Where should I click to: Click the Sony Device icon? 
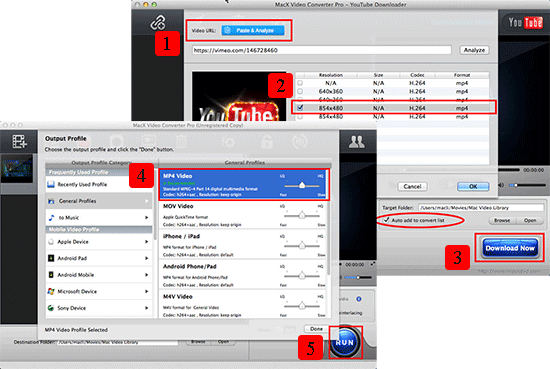51,308
